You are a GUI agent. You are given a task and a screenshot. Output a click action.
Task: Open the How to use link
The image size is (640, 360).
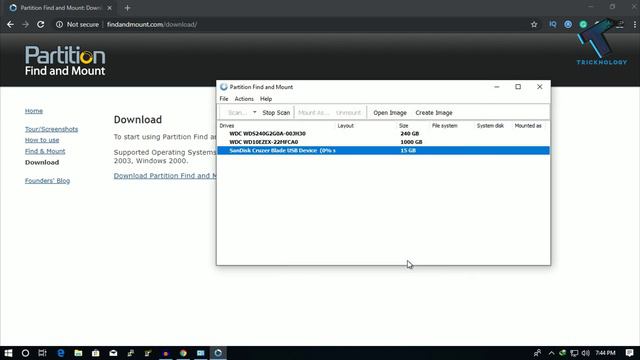tap(42, 140)
